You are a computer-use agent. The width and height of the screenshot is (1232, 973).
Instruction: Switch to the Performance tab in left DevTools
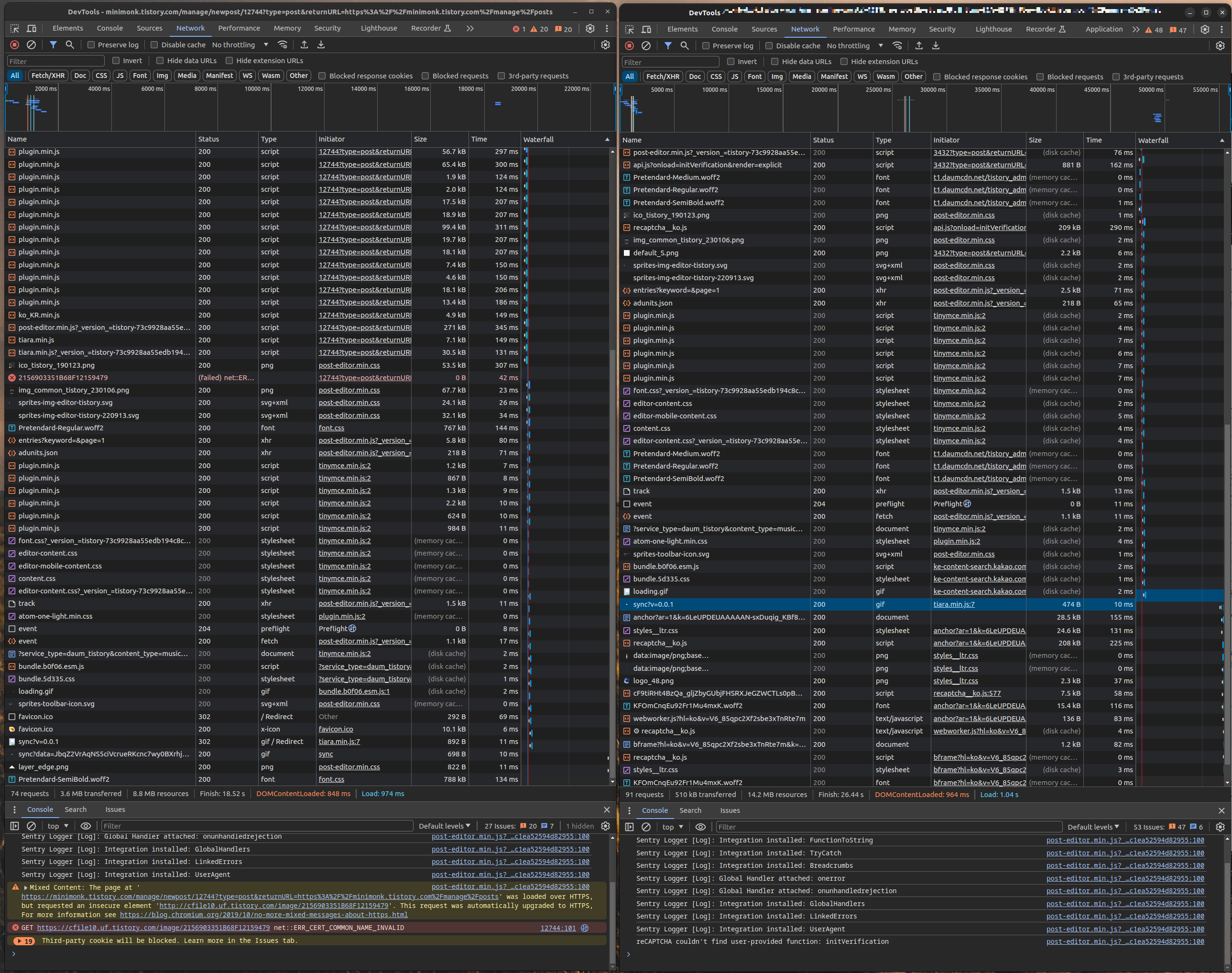click(239, 28)
